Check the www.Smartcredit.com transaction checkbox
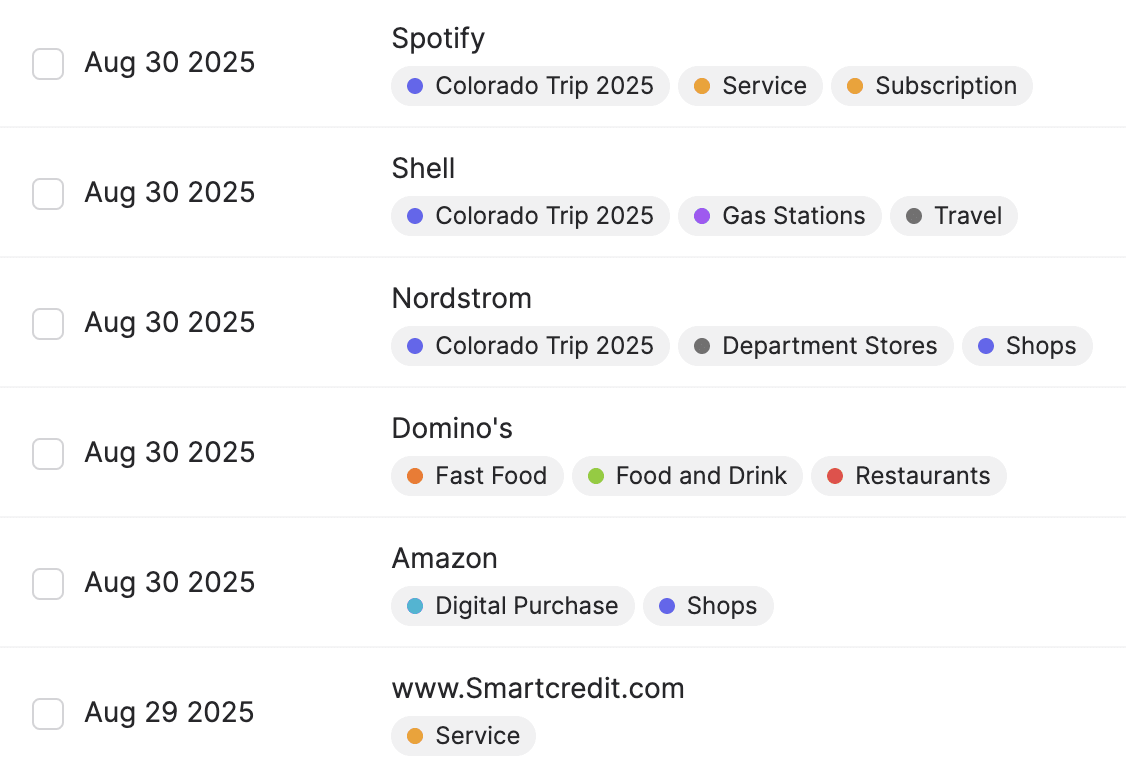 (x=48, y=714)
